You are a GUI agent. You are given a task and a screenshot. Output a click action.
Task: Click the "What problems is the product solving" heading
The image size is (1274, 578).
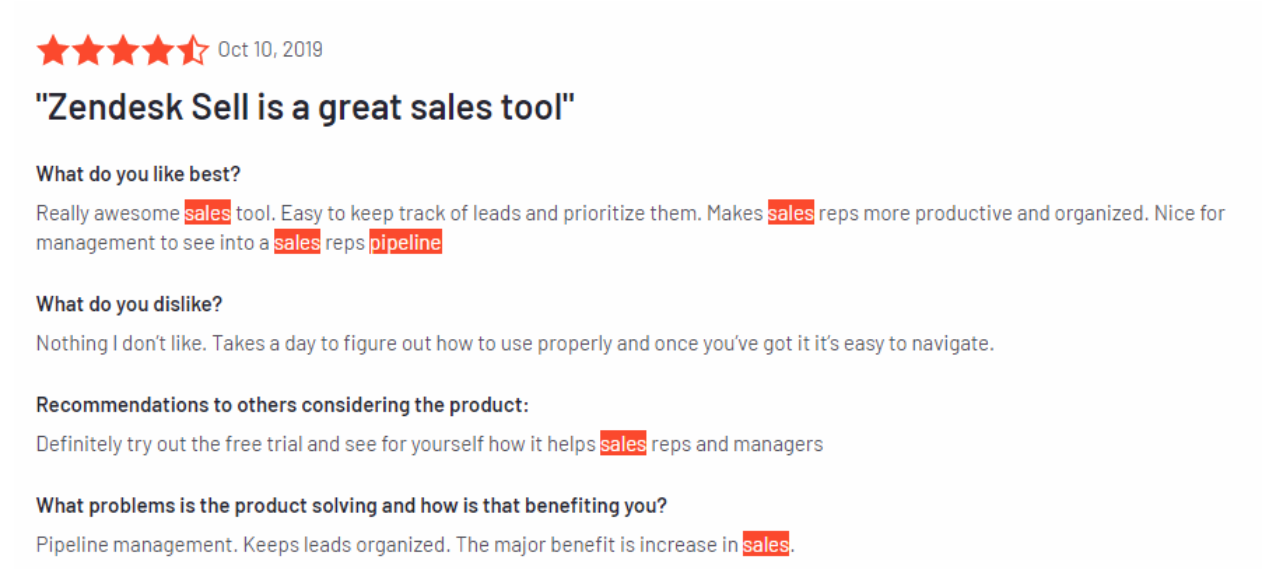coord(351,506)
